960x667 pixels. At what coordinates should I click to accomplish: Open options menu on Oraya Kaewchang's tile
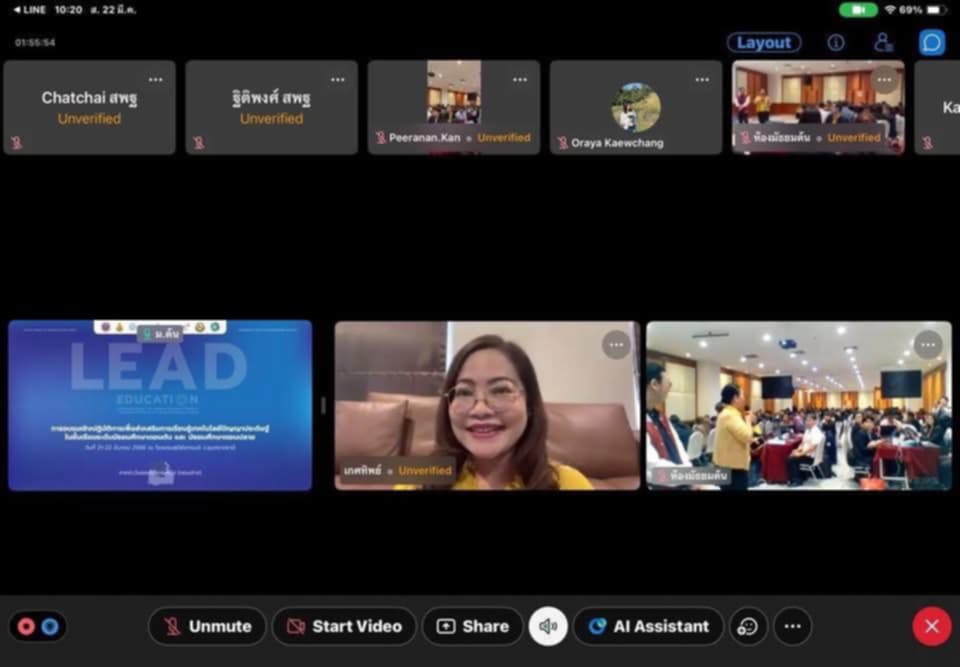pyautogui.click(x=702, y=79)
